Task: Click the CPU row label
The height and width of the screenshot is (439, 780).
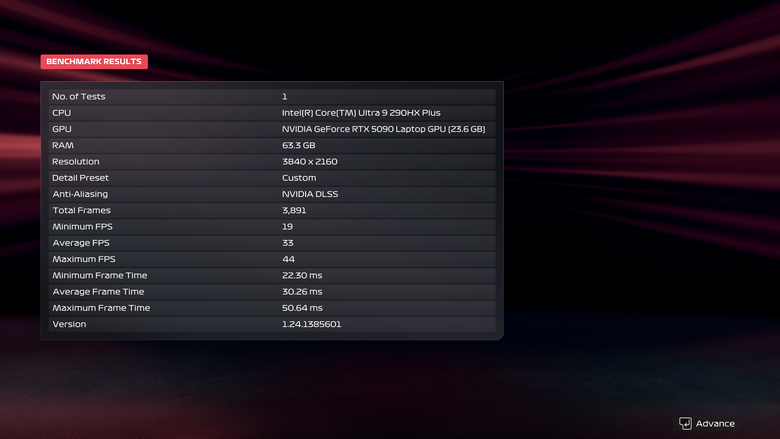Action: click(62, 113)
